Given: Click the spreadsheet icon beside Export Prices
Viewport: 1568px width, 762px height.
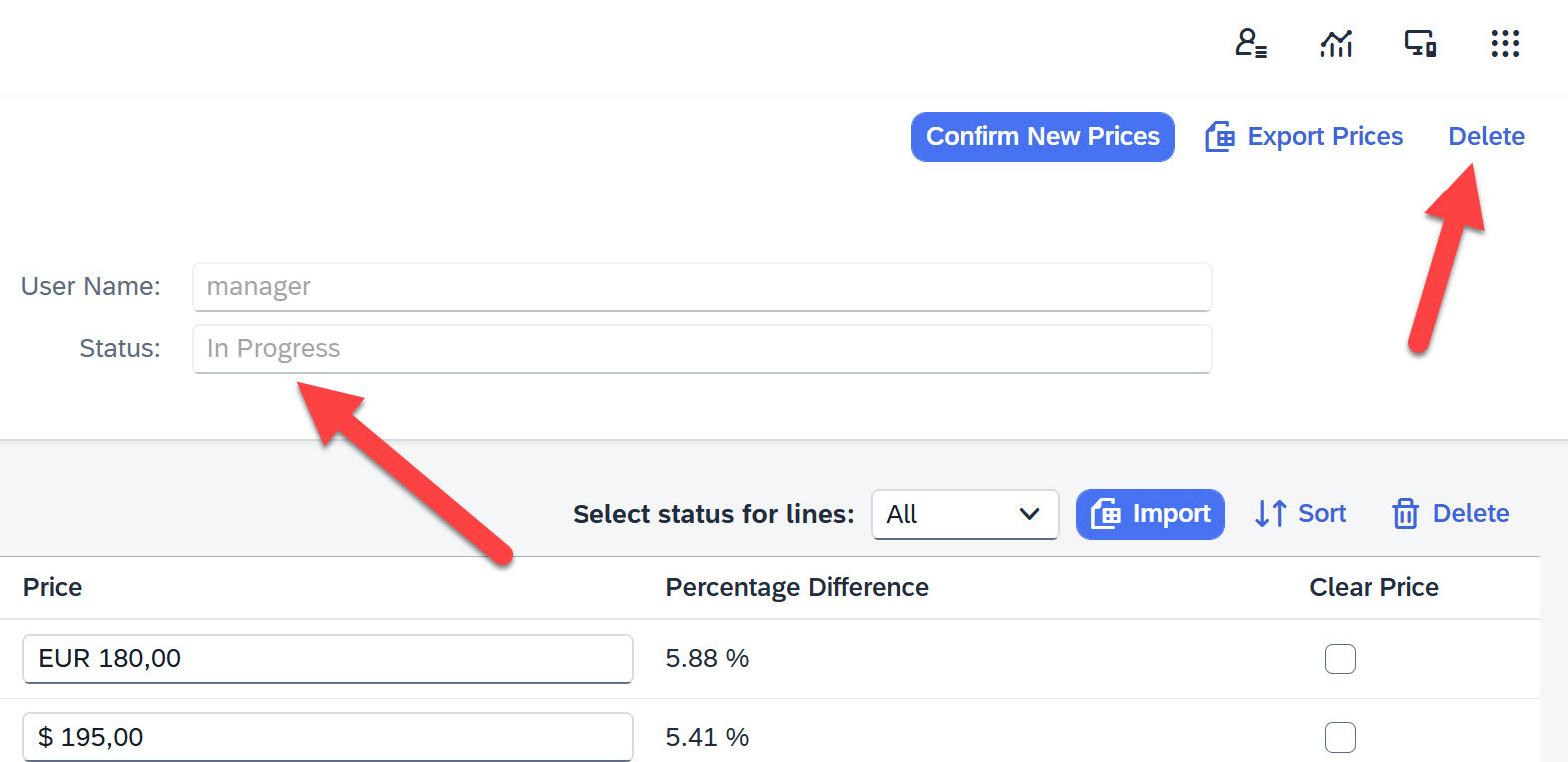Looking at the screenshot, I should [1220, 137].
